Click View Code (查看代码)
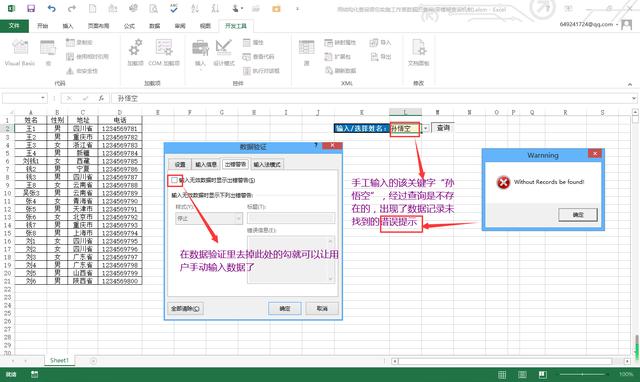The image size is (640, 382). [258, 56]
